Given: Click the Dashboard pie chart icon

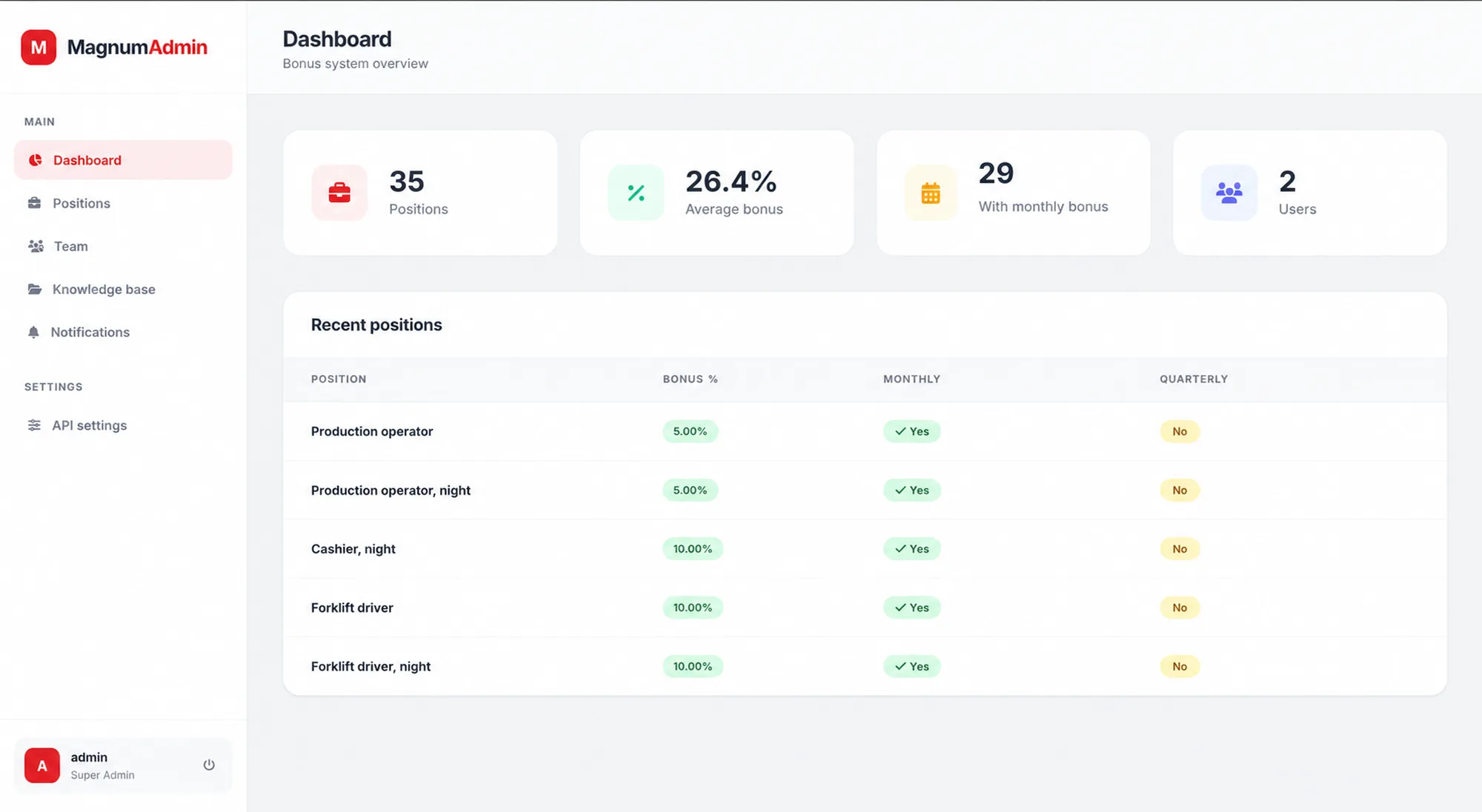Looking at the screenshot, I should [35, 160].
